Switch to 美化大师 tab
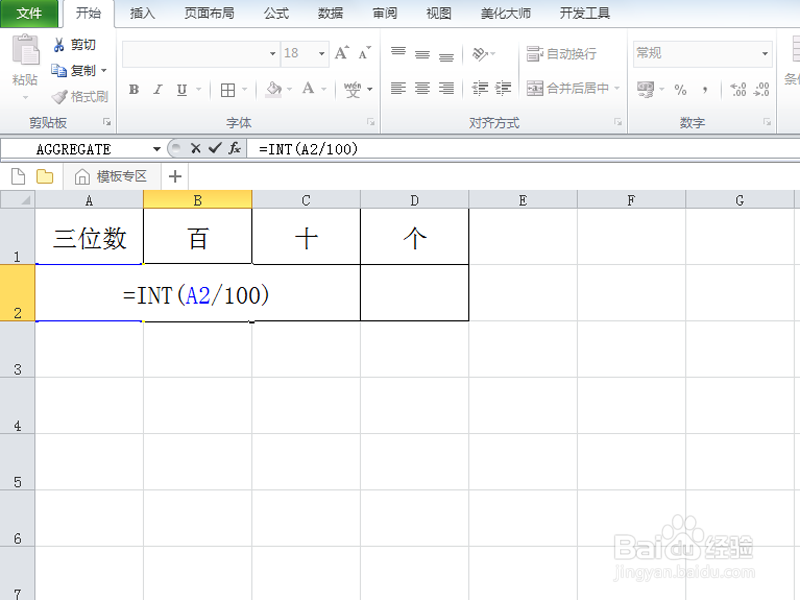Viewport: 800px width, 600px height. [x=506, y=13]
